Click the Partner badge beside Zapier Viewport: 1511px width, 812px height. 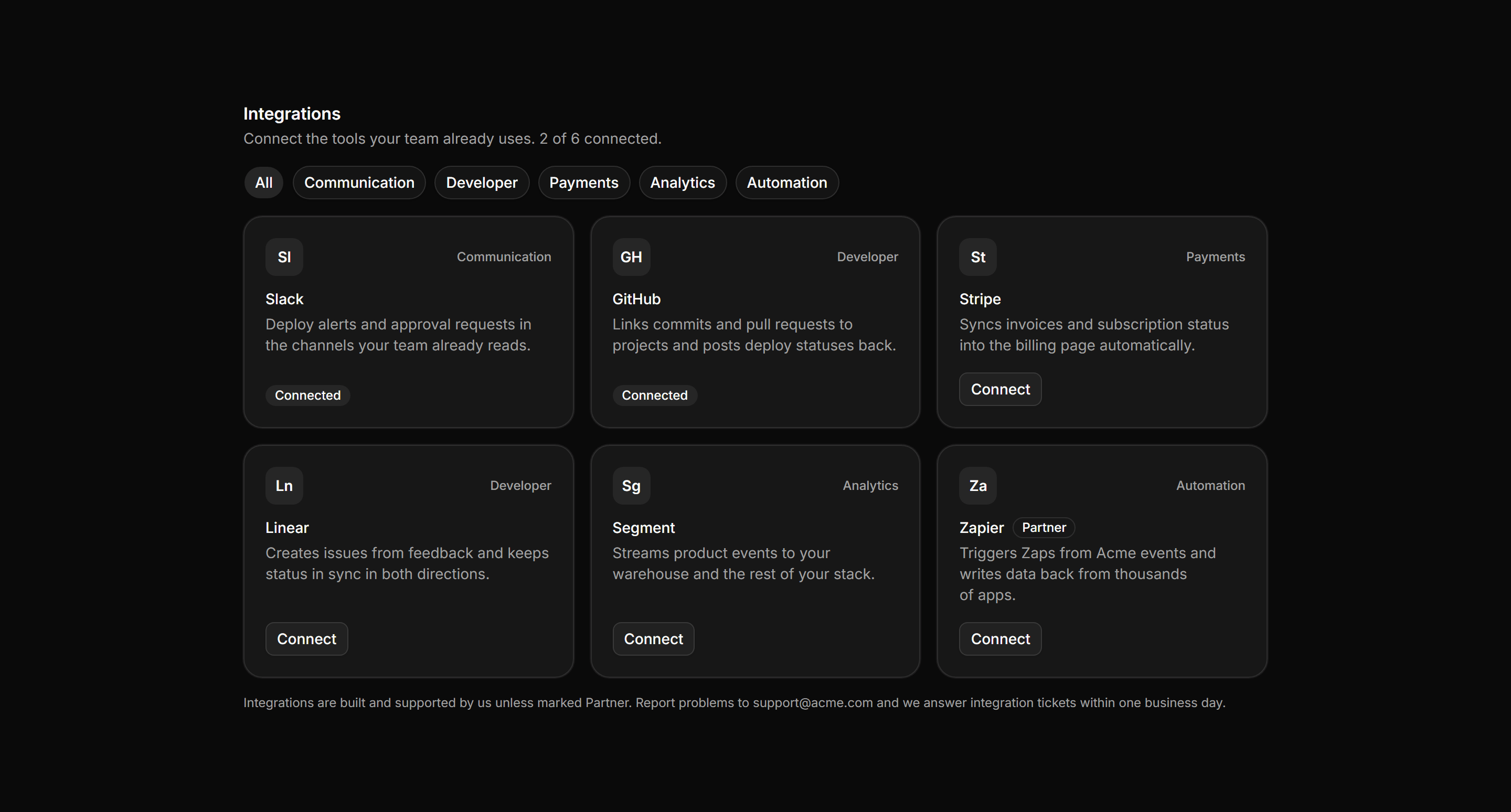point(1044,528)
